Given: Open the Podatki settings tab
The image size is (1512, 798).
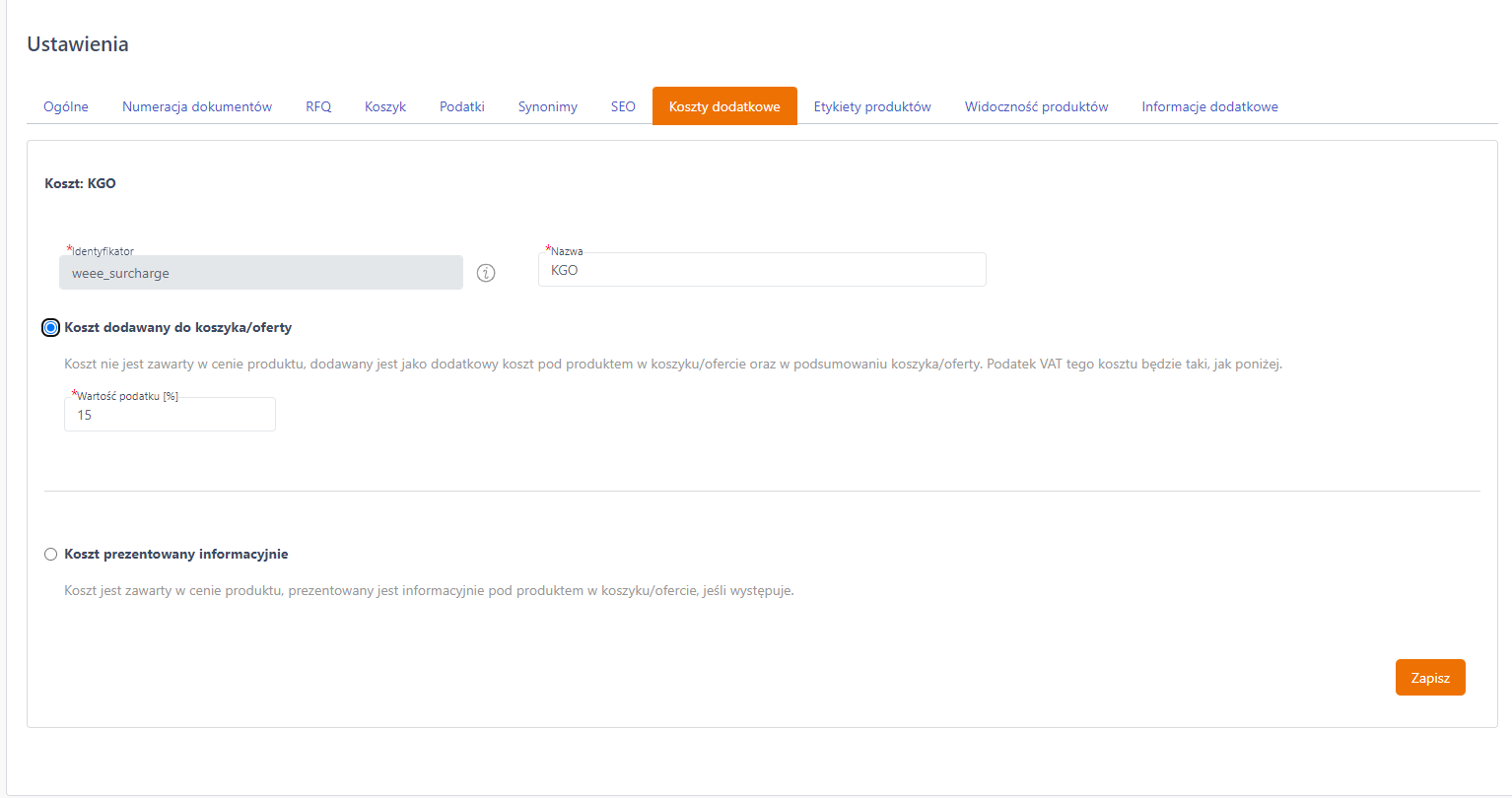Looking at the screenshot, I should point(462,106).
